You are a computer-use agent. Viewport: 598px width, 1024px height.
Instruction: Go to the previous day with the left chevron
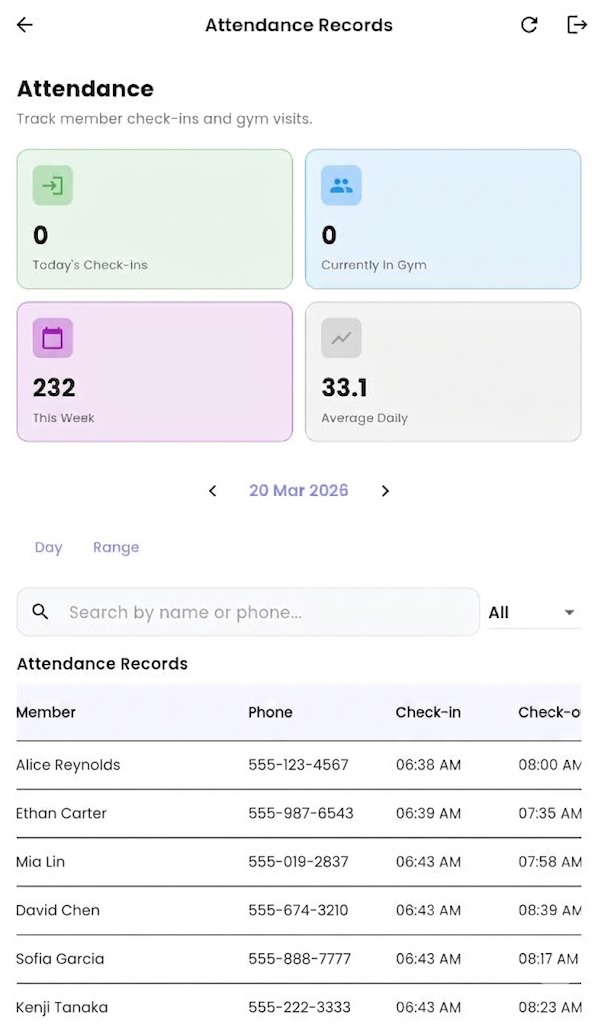212,491
